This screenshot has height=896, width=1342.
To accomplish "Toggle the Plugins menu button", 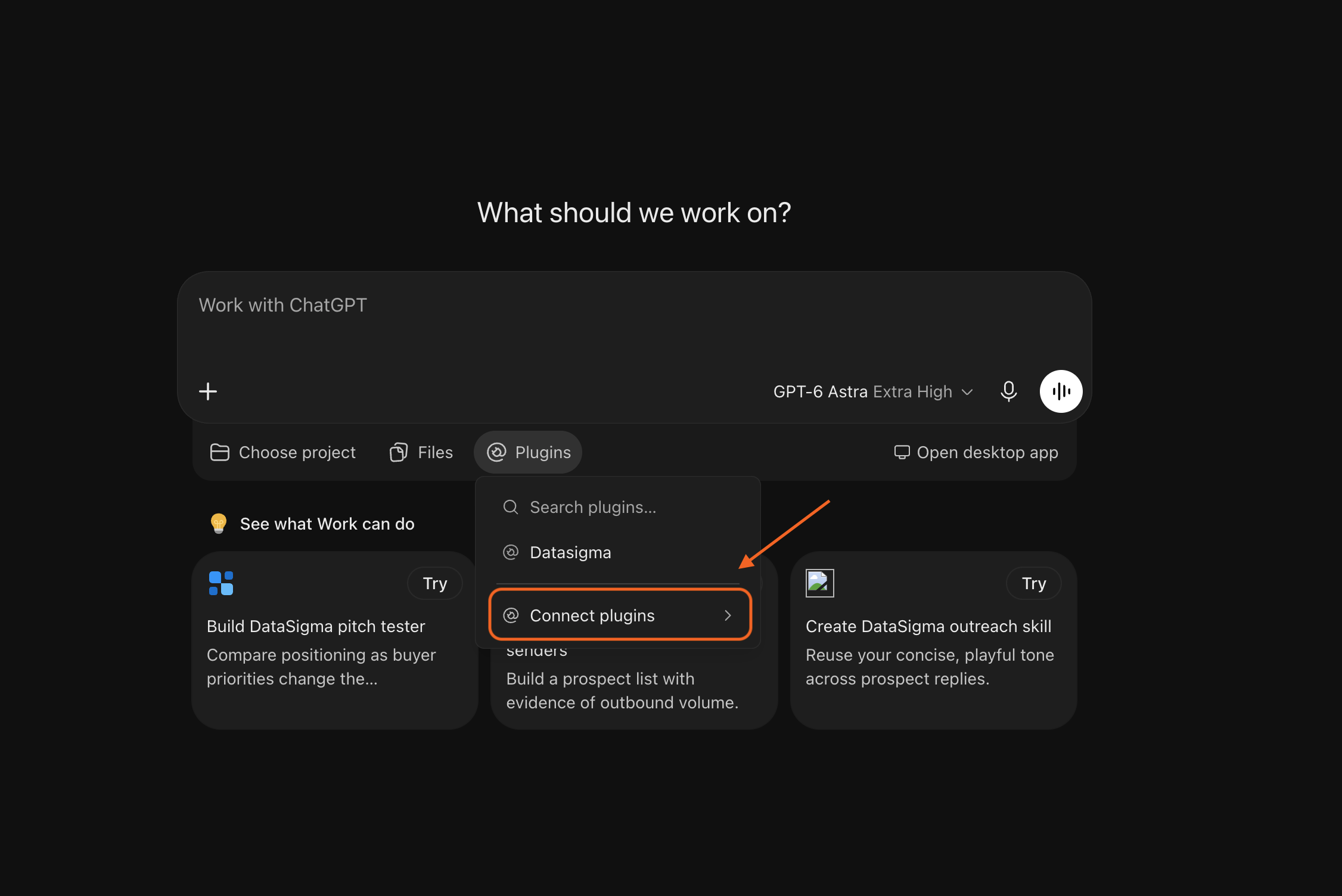I will tap(528, 452).
